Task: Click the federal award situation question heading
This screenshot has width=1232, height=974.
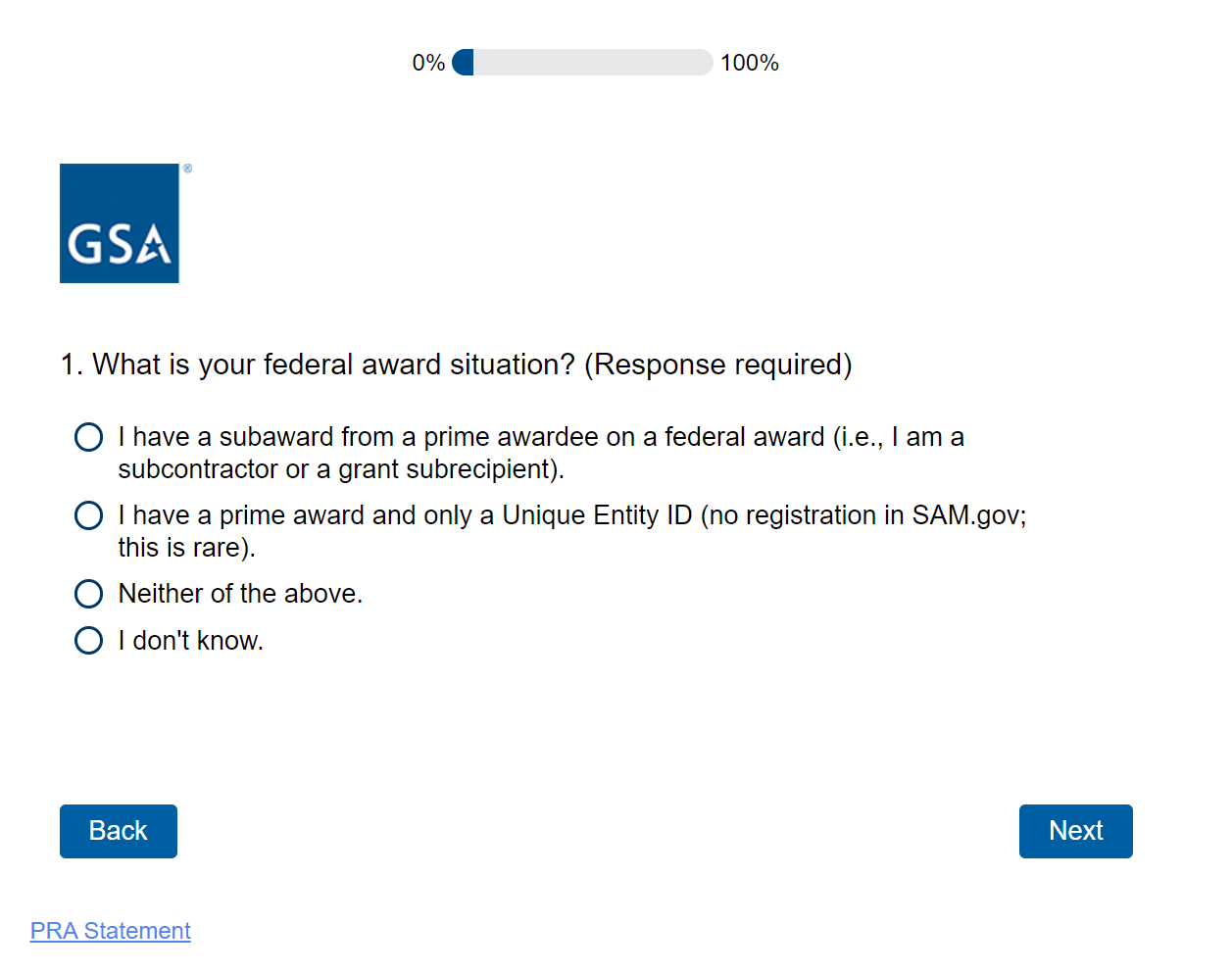Action: (333, 365)
